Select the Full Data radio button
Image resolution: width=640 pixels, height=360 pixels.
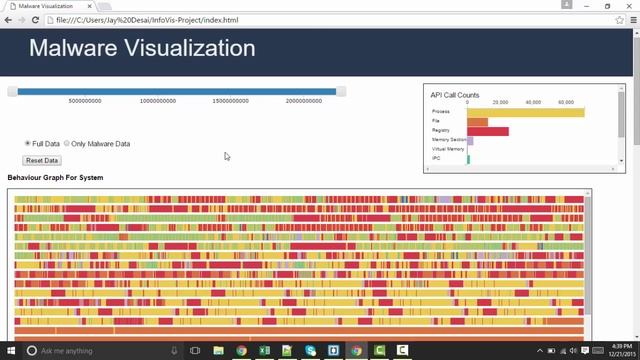[x=27, y=143]
